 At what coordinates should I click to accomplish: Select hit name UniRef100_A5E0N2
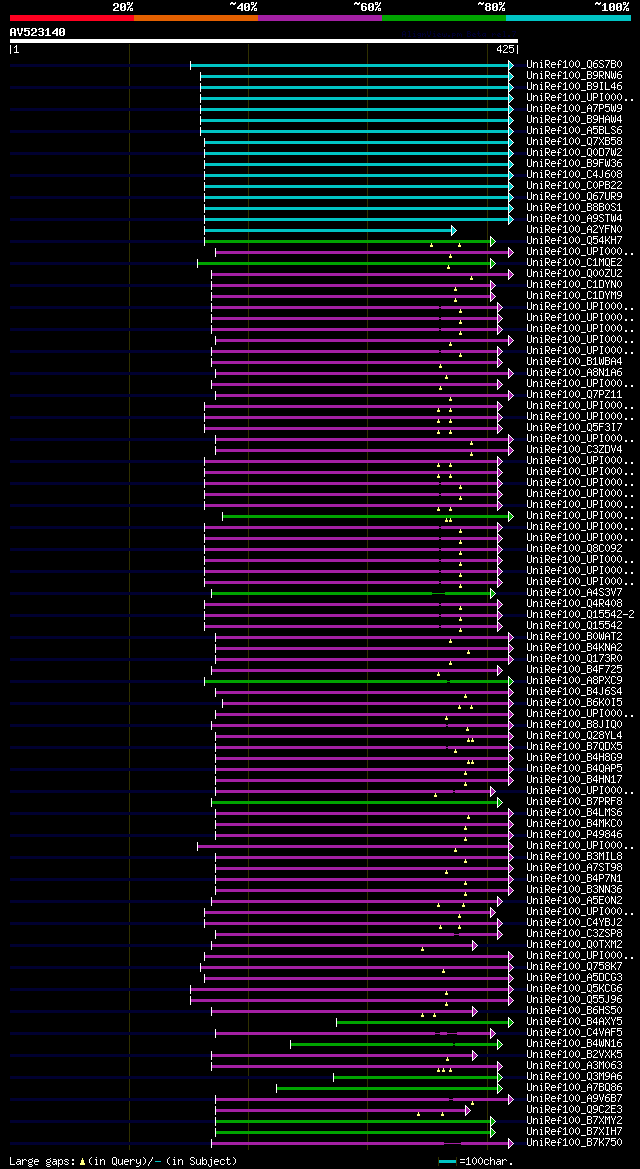click(x=574, y=901)
